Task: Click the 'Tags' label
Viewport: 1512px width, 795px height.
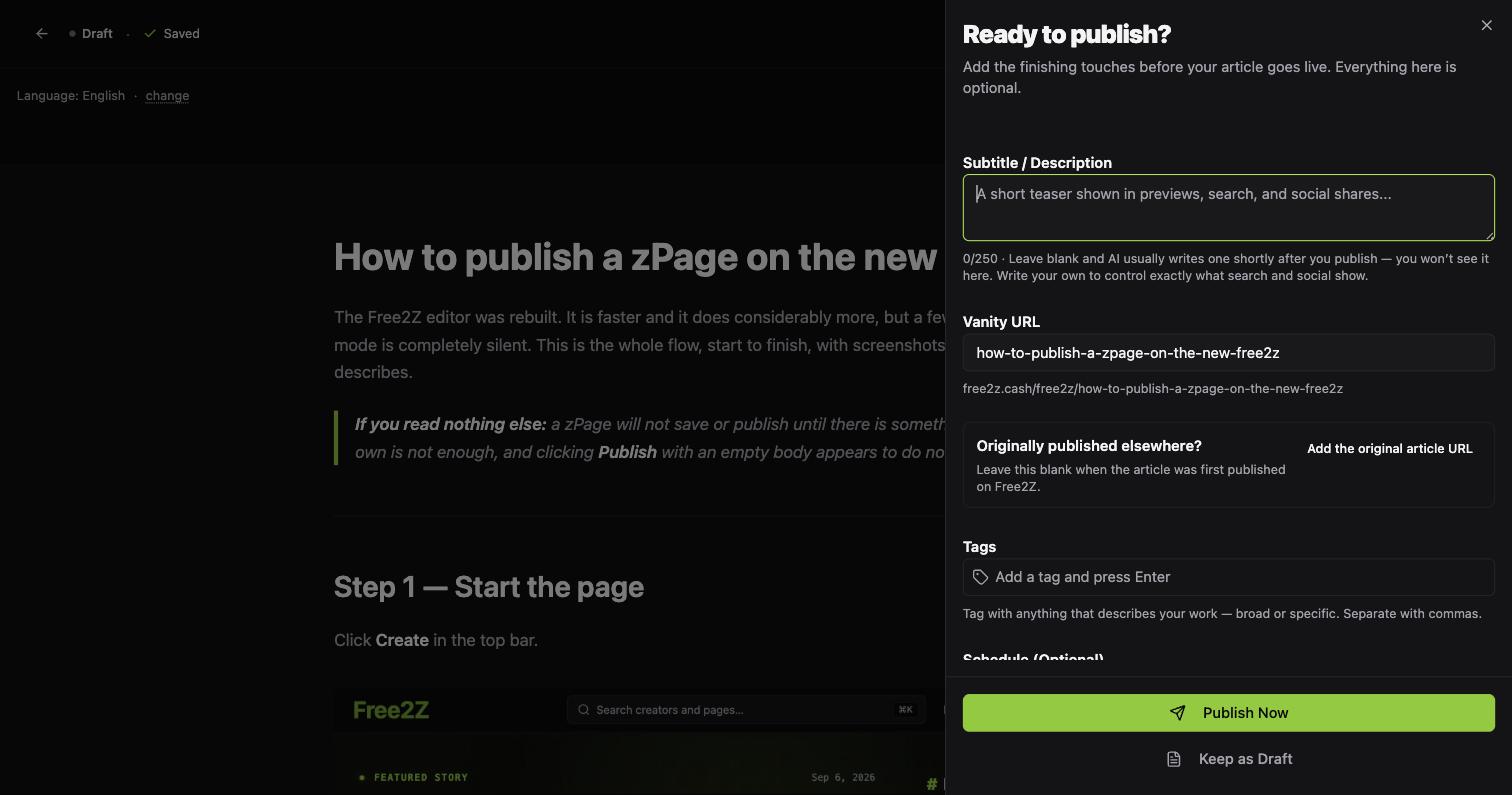Action: click(x=979, y=547)
